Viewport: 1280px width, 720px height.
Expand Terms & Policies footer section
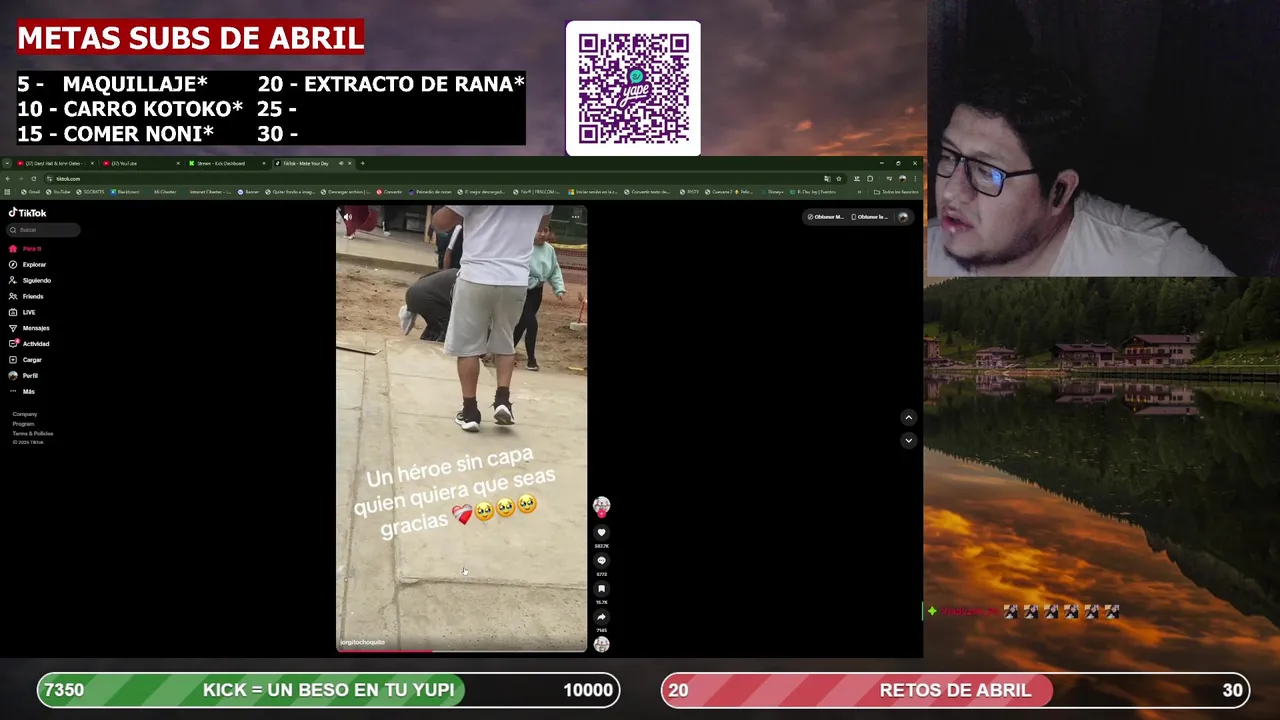(33, 433)
